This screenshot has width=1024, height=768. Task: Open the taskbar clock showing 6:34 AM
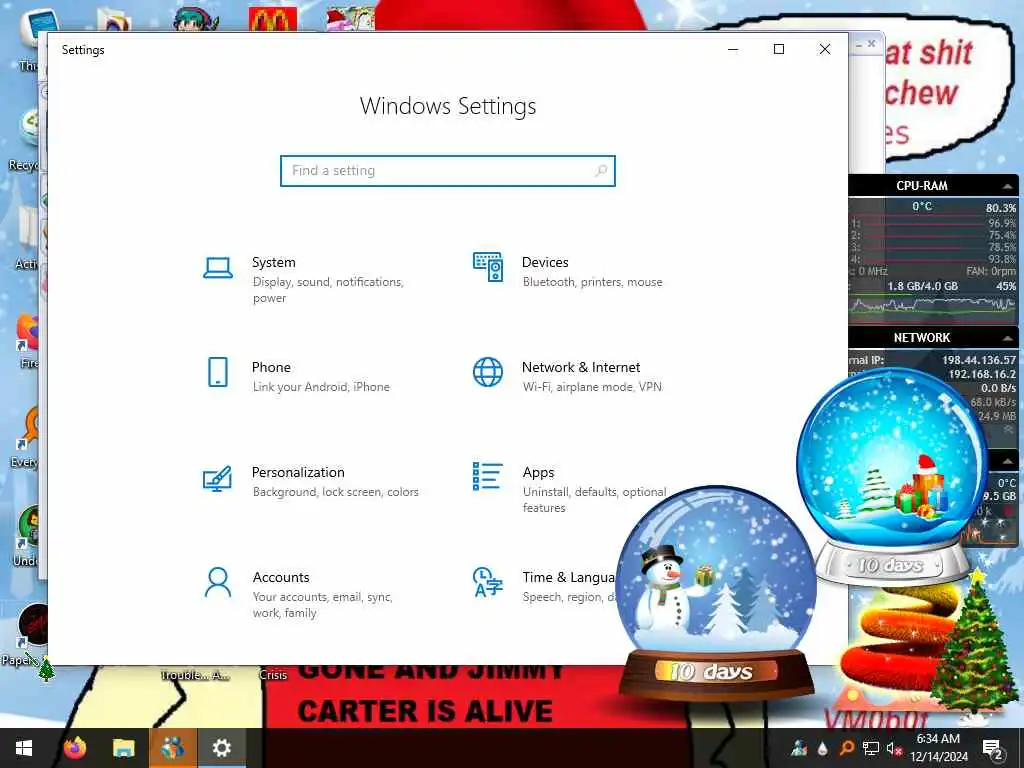(938, 748)
